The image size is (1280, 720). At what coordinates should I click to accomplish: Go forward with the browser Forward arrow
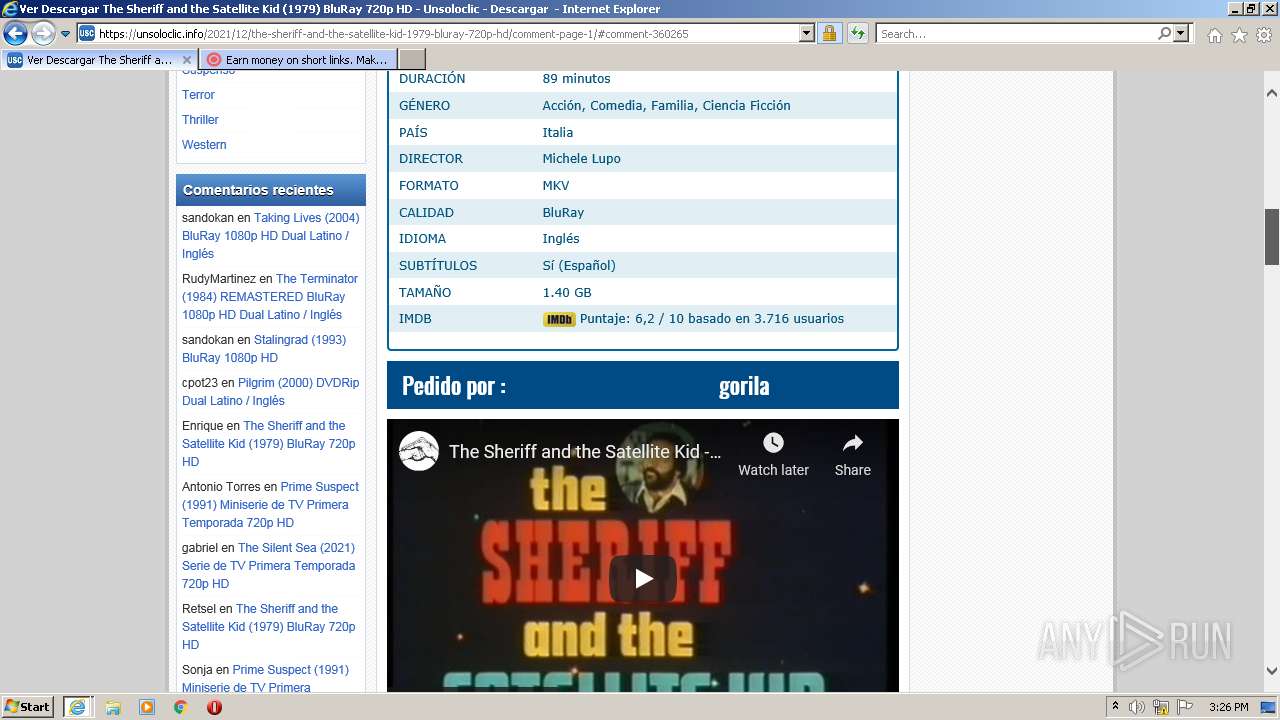pos(43,34)
